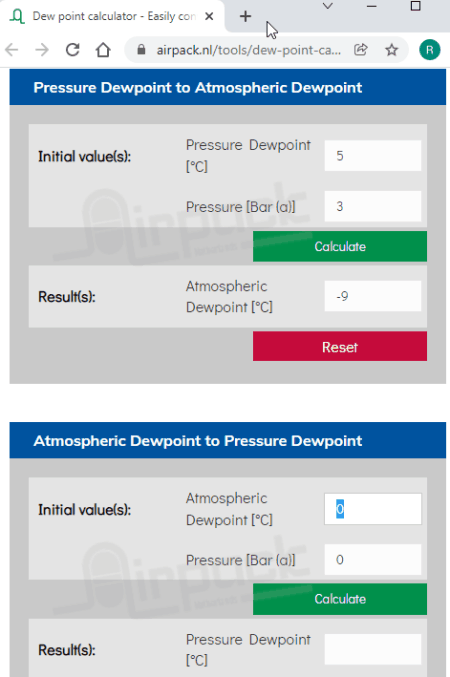Reload the page with refresh icon
Screen dimensions: 450x677
pos(73,50)
